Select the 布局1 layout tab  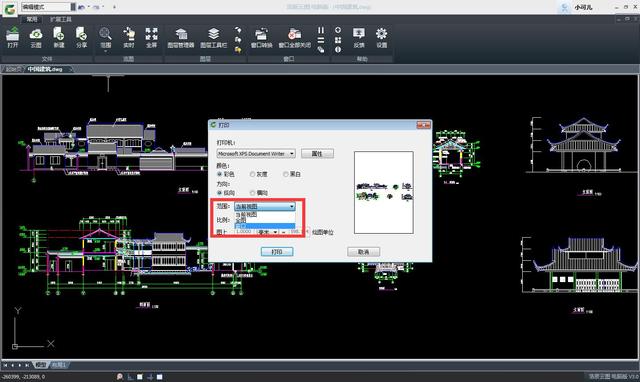pos(59,365)
